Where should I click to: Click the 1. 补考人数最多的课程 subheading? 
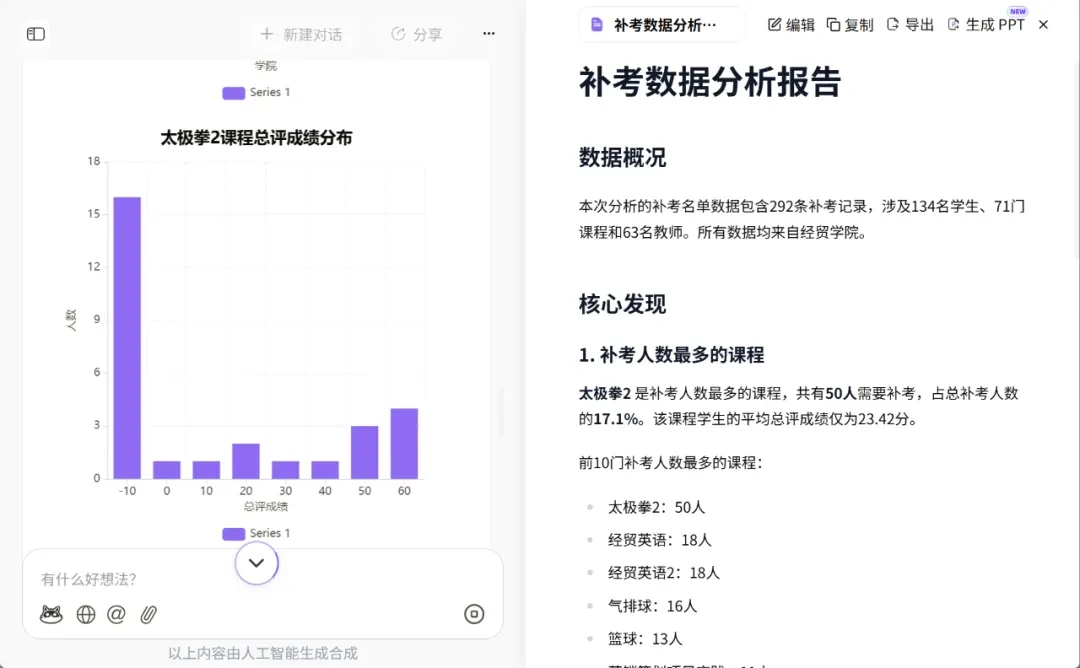click(x=671, y=355)
